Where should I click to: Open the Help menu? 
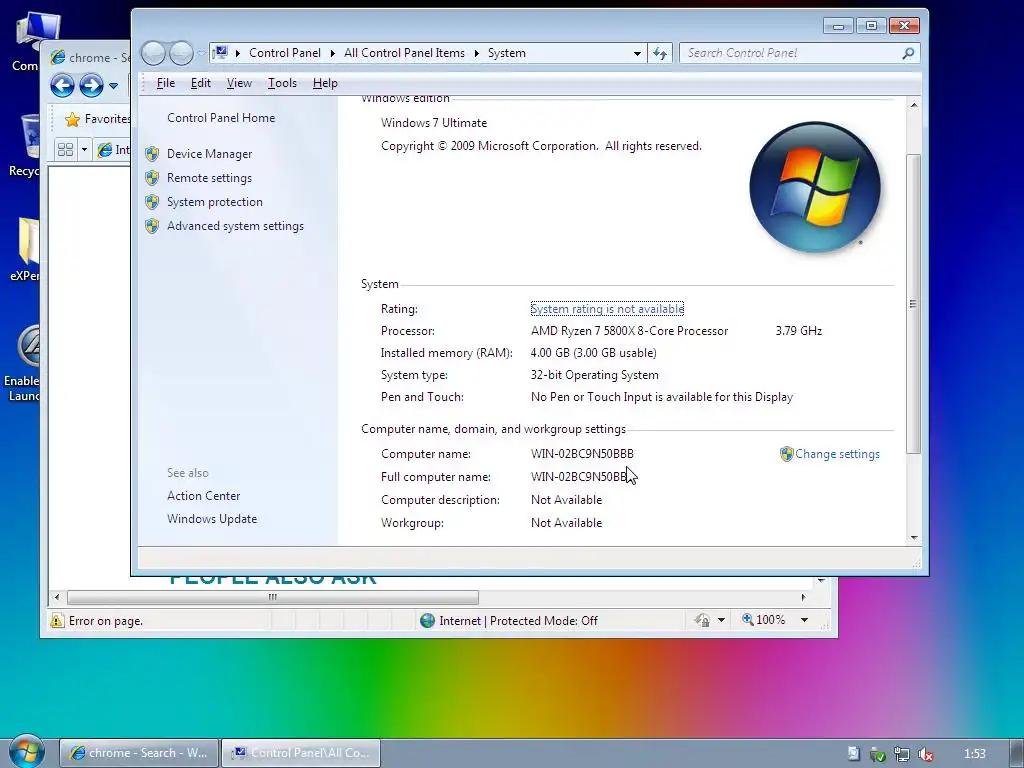coord(325,83)
